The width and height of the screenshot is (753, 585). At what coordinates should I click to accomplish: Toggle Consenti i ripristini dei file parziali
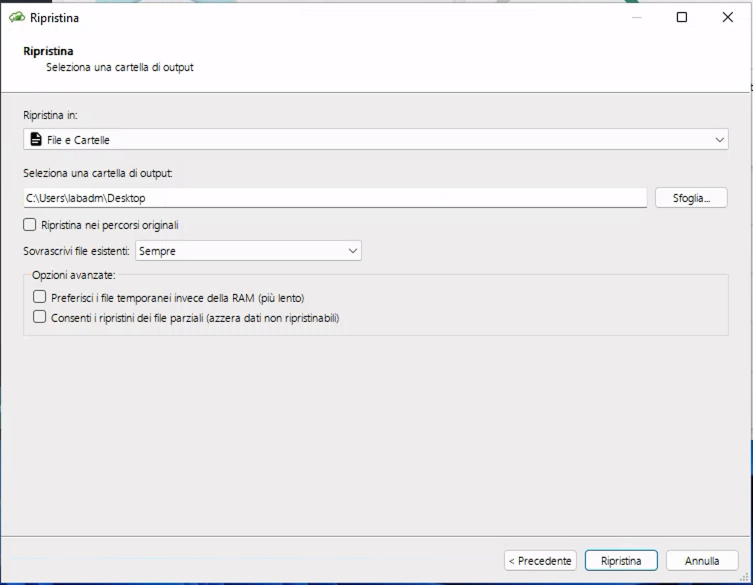coord(40,317)
